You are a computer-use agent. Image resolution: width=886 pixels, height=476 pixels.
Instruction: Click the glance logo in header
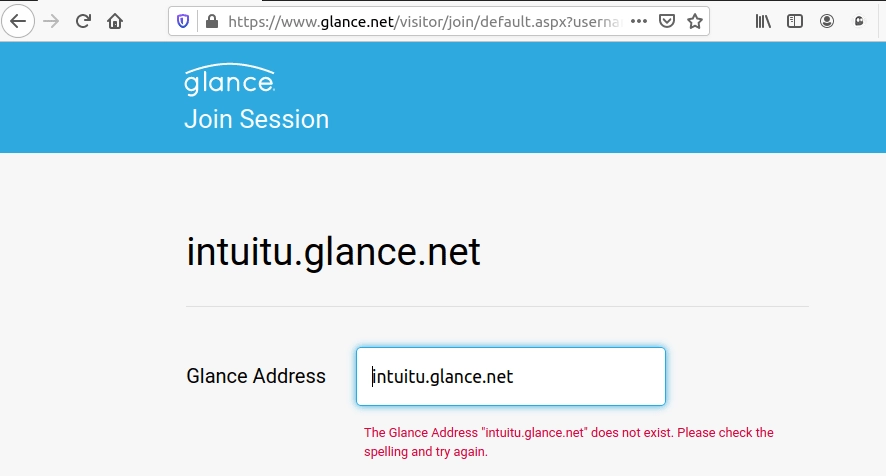pyautogui.click(x=229, y=81)
